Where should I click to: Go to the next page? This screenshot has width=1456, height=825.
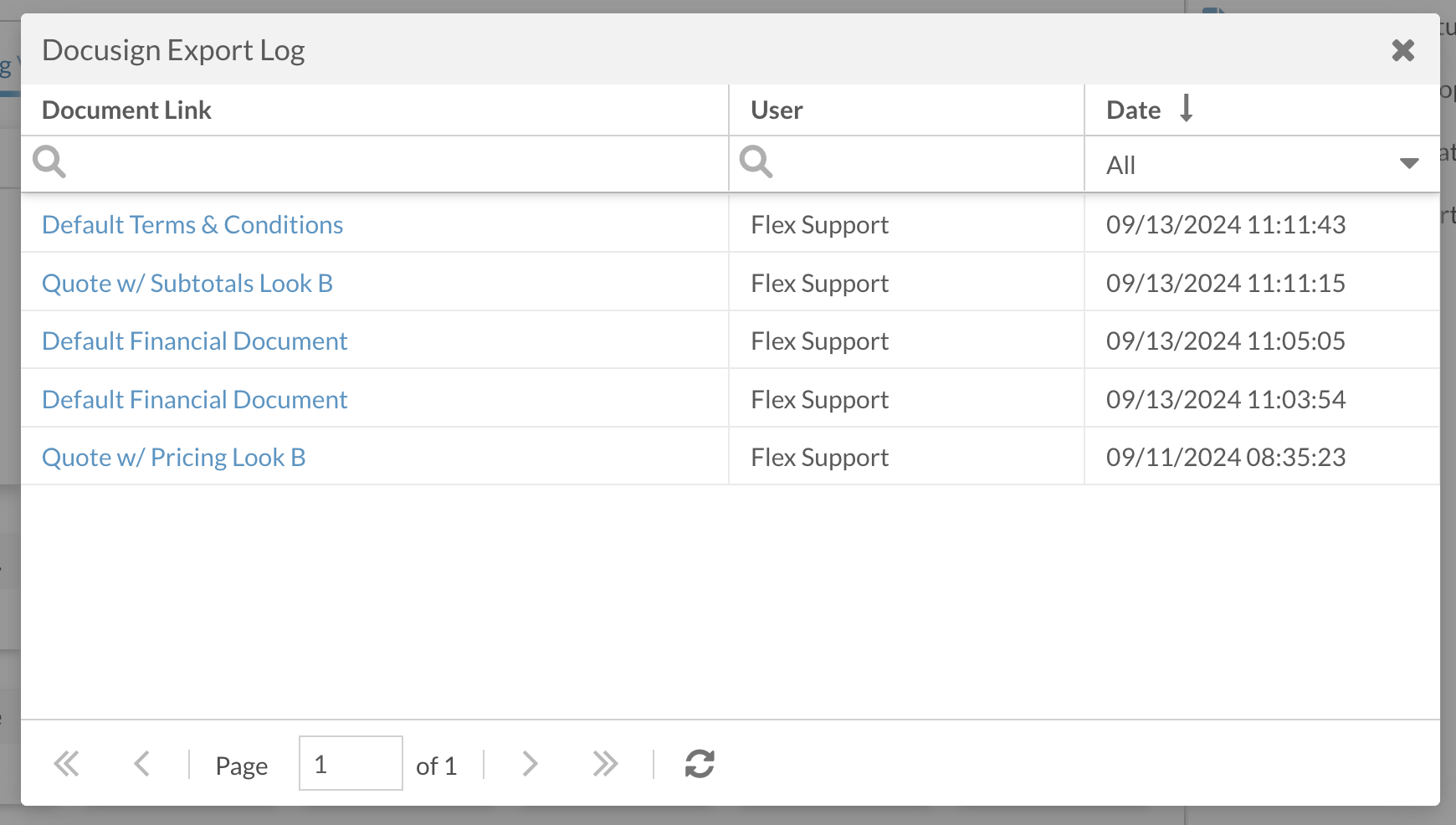click(x=530, y=764)
